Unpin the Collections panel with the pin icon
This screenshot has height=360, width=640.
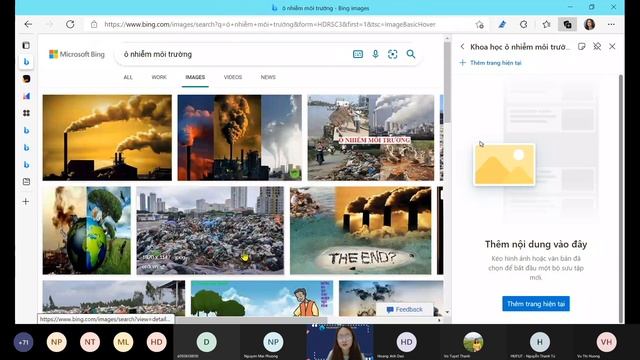(x=597, y=47)
